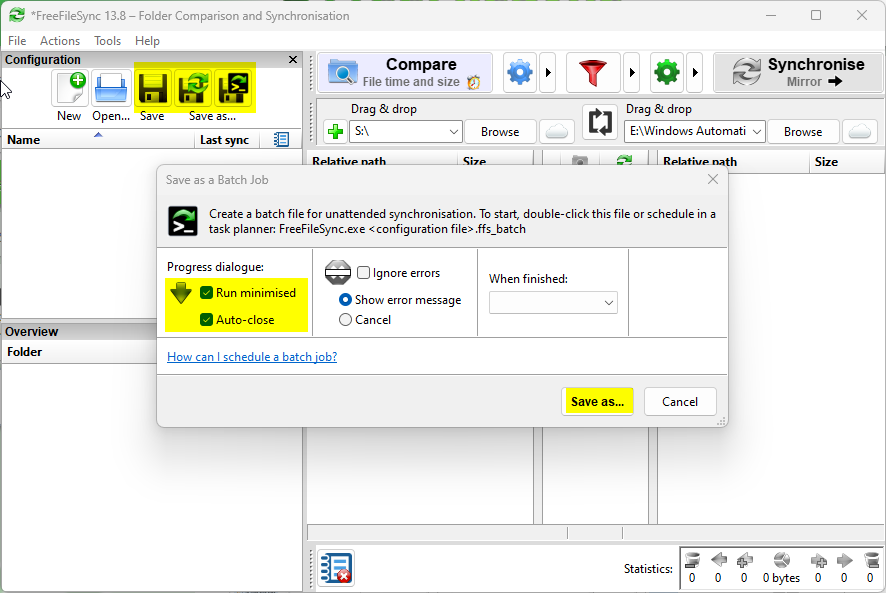Click the delete-right statistics icon

[x=871, y=560]
